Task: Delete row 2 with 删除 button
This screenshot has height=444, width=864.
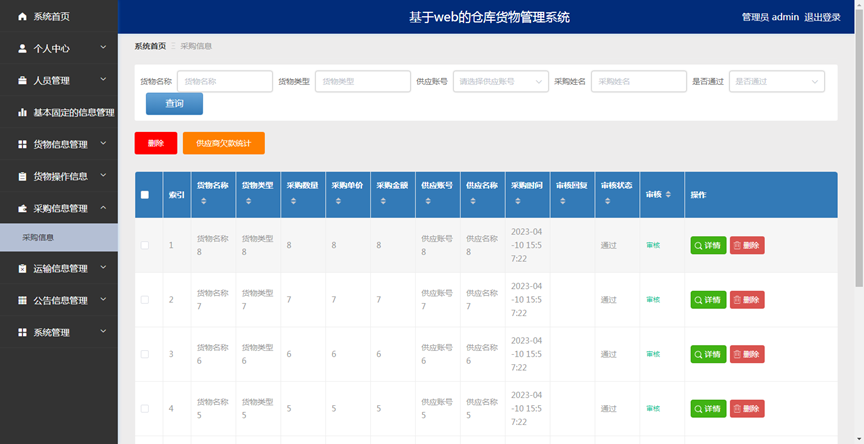Action: pyautogui.click(x=747, y=300)
